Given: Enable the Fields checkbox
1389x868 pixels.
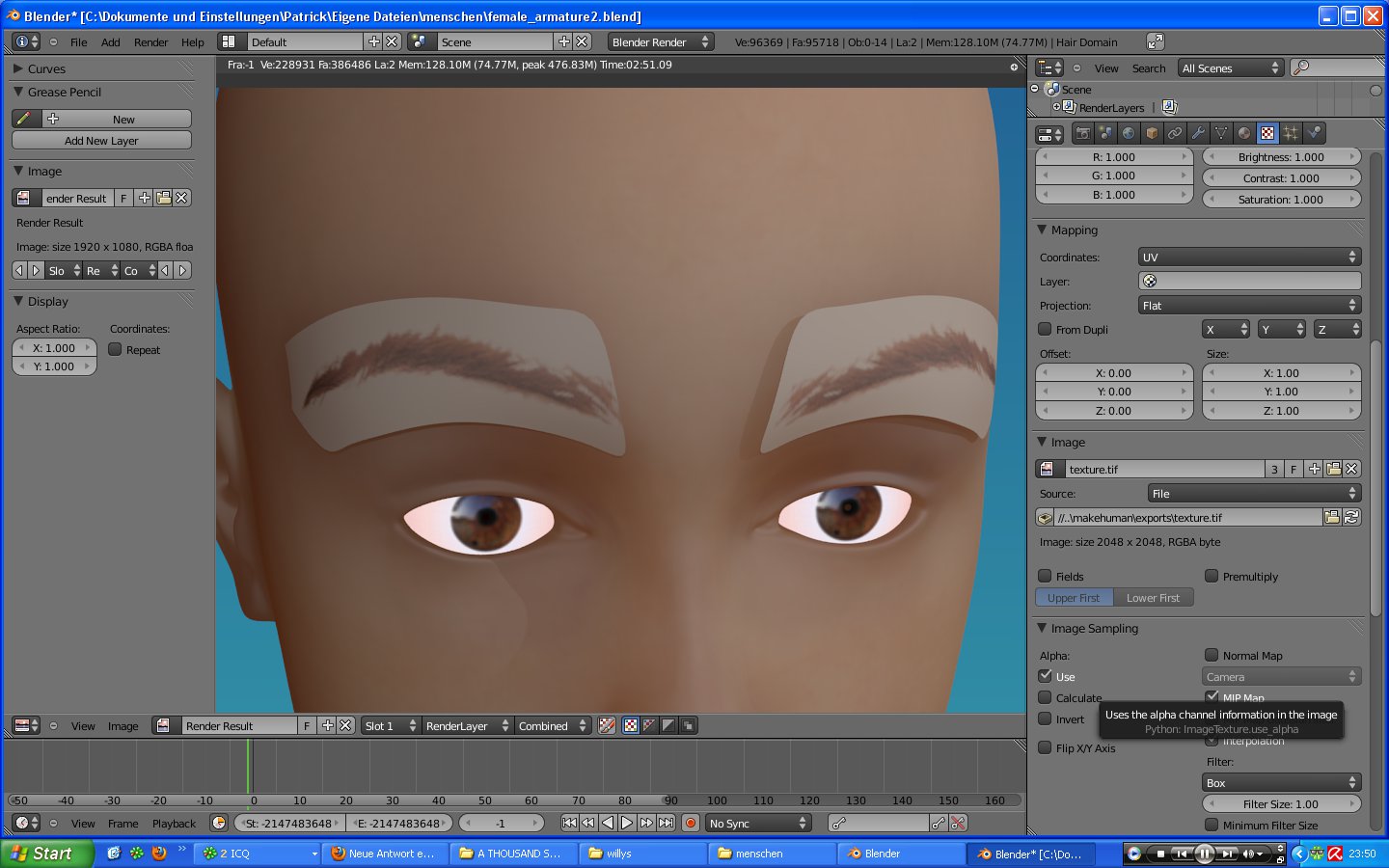Looking at the screenshot, I should [x=1045, y=576].
